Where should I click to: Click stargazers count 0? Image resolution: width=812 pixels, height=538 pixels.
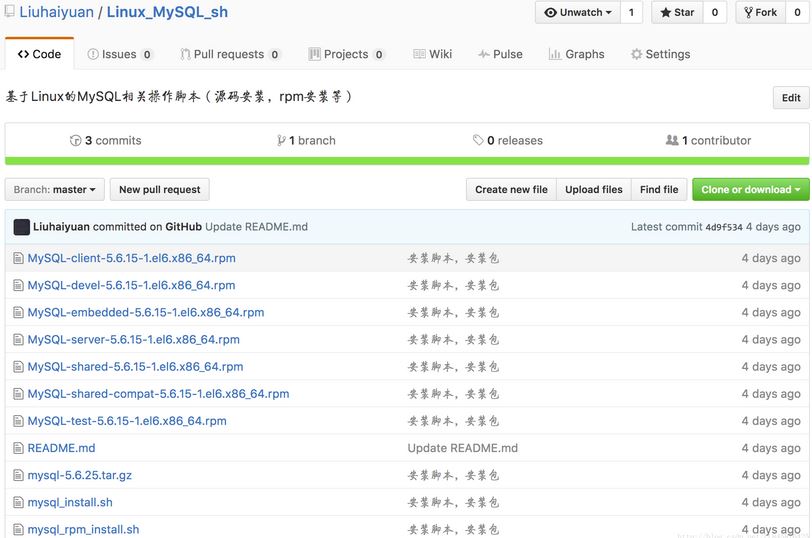click(x=715, y=12)
